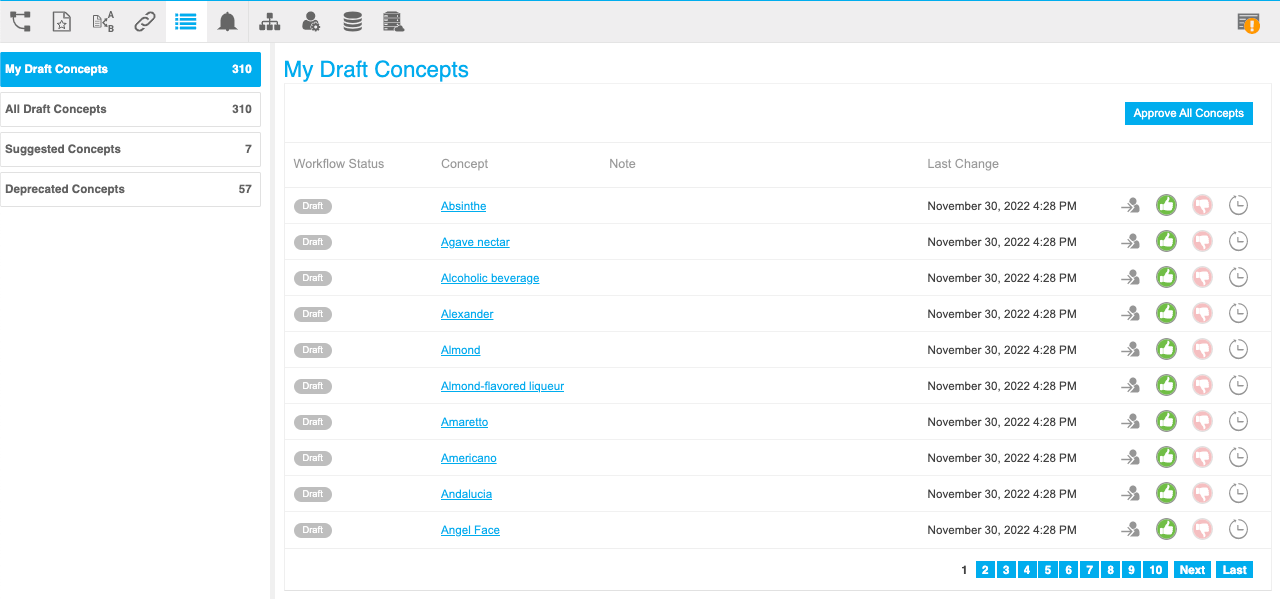
Task: Click the A/B document split toolbar icon
Action: [x=103, y=20]
